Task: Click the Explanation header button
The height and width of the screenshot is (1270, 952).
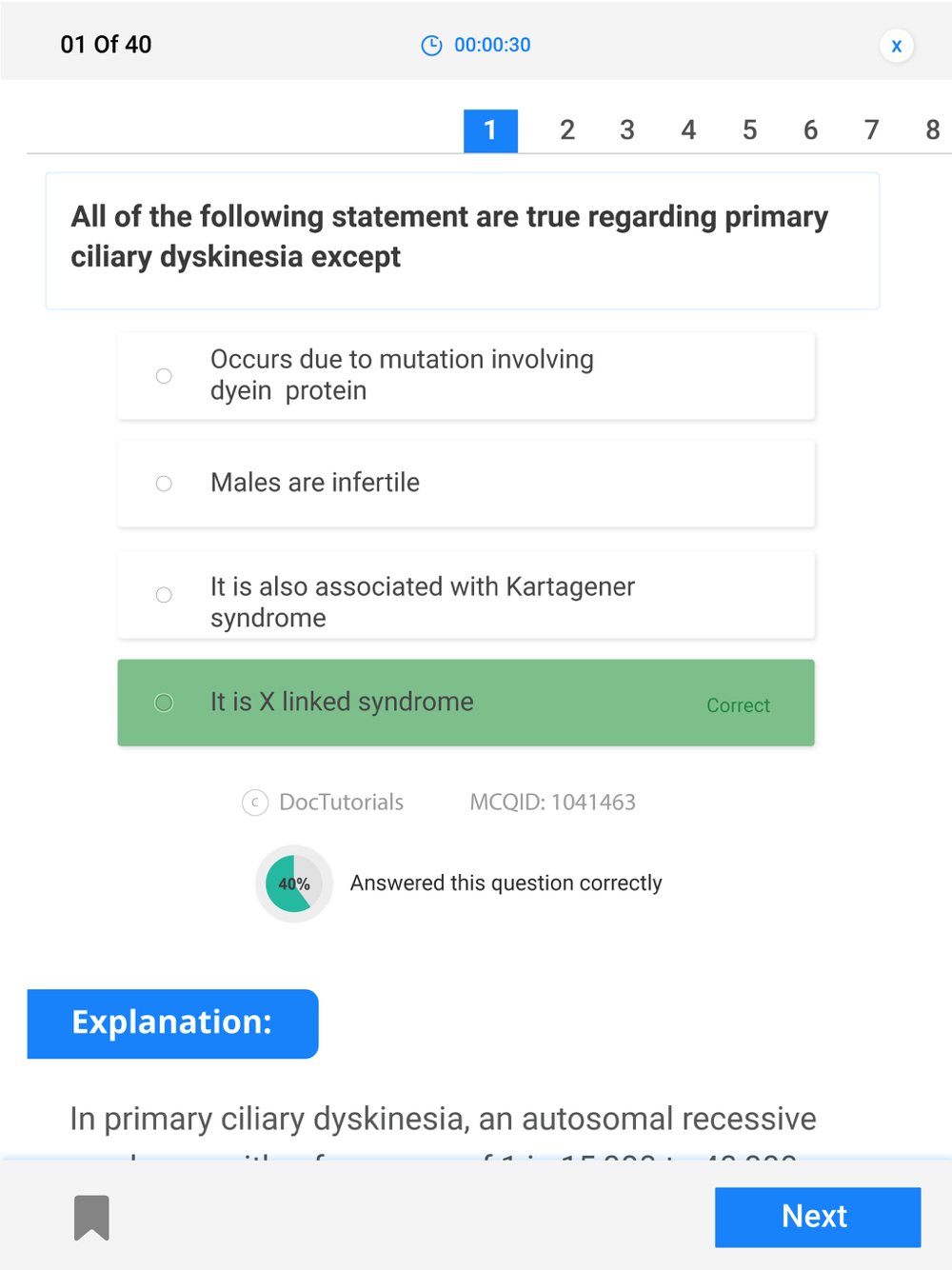Action: (172, 1023)
